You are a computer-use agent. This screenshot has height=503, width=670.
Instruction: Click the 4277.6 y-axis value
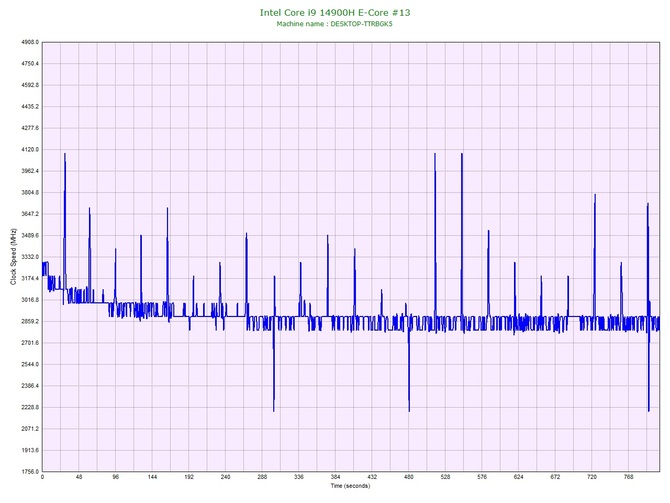30,128
